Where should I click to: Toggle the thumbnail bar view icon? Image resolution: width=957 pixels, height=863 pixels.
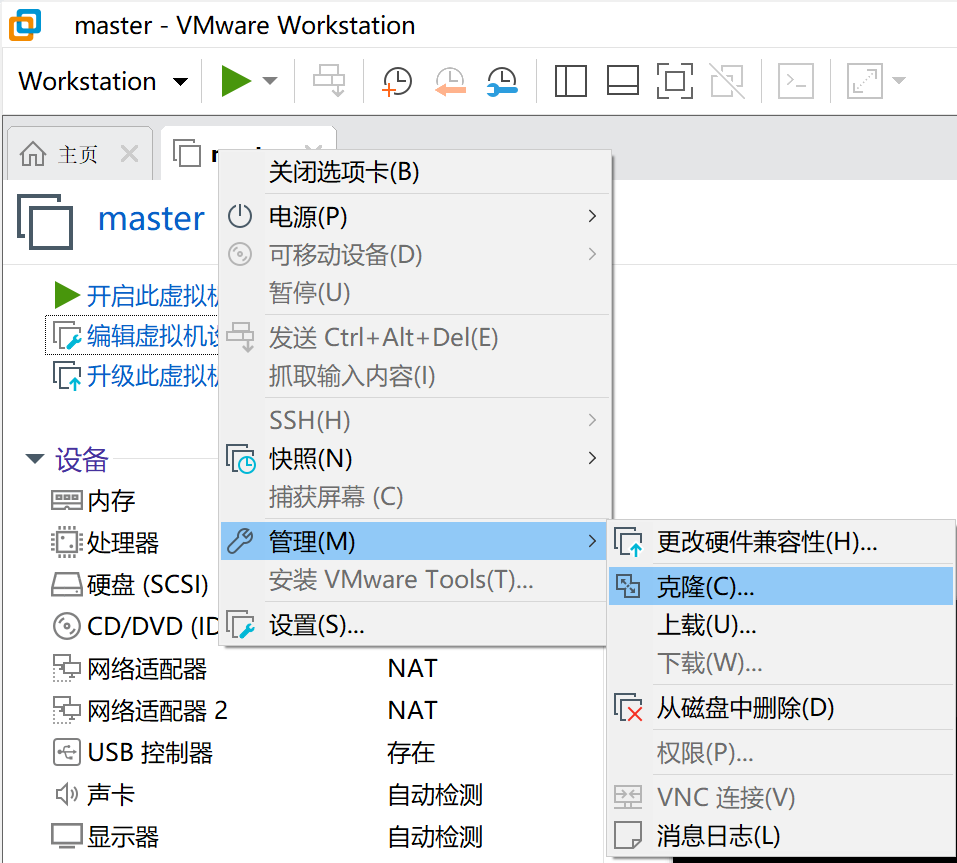coord(623,81)
